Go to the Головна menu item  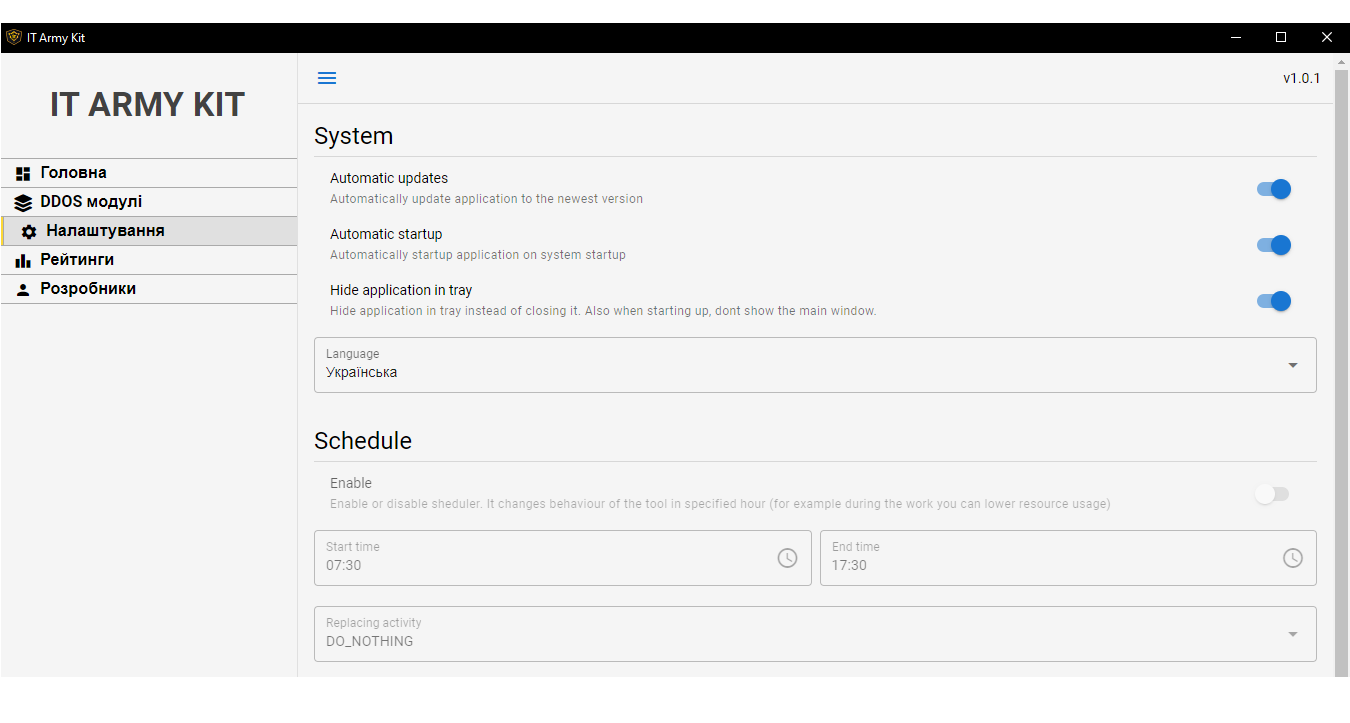pos(74,173)
